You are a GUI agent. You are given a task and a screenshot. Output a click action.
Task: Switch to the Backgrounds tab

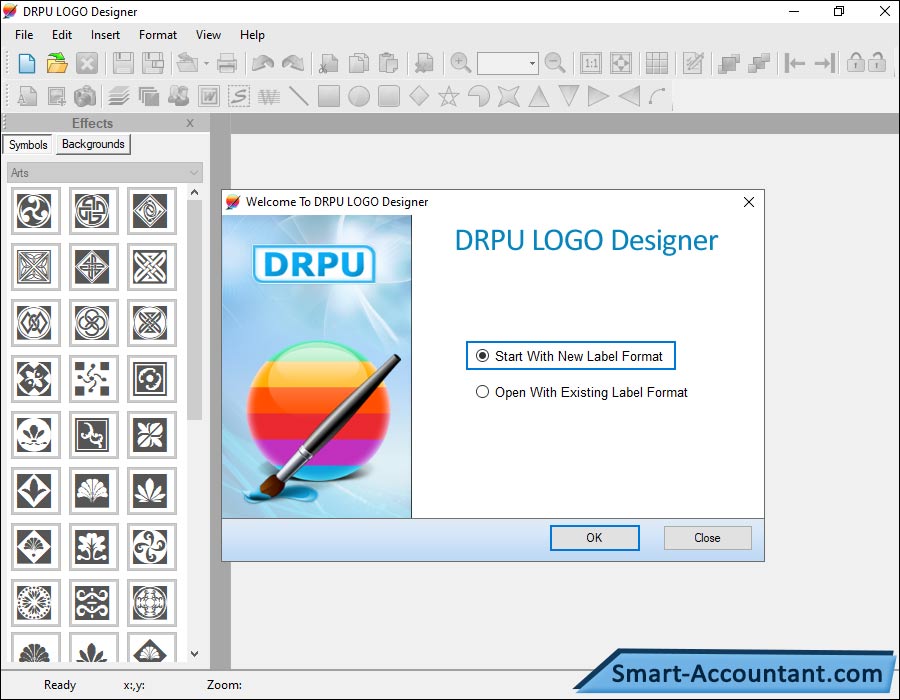tap(93, 144)
